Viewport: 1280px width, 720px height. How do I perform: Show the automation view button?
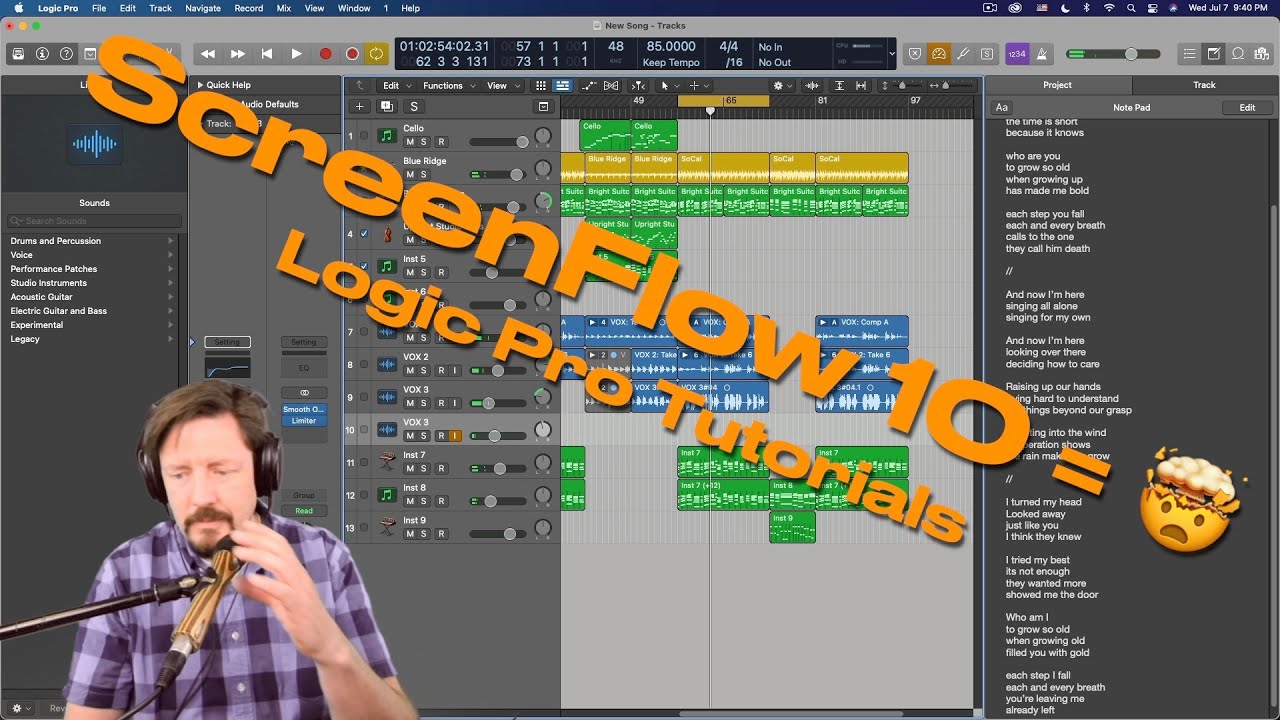(588, 86)
